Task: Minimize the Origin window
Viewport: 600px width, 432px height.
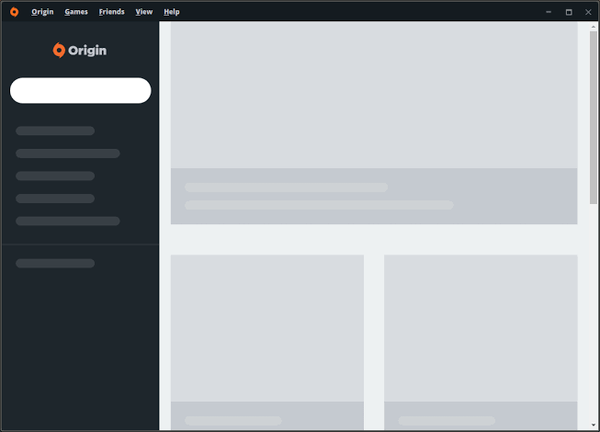Action: 549,12
